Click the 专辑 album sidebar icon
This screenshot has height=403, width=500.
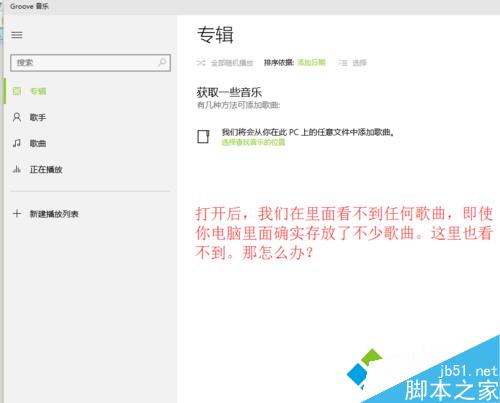[x=17, y=91]
